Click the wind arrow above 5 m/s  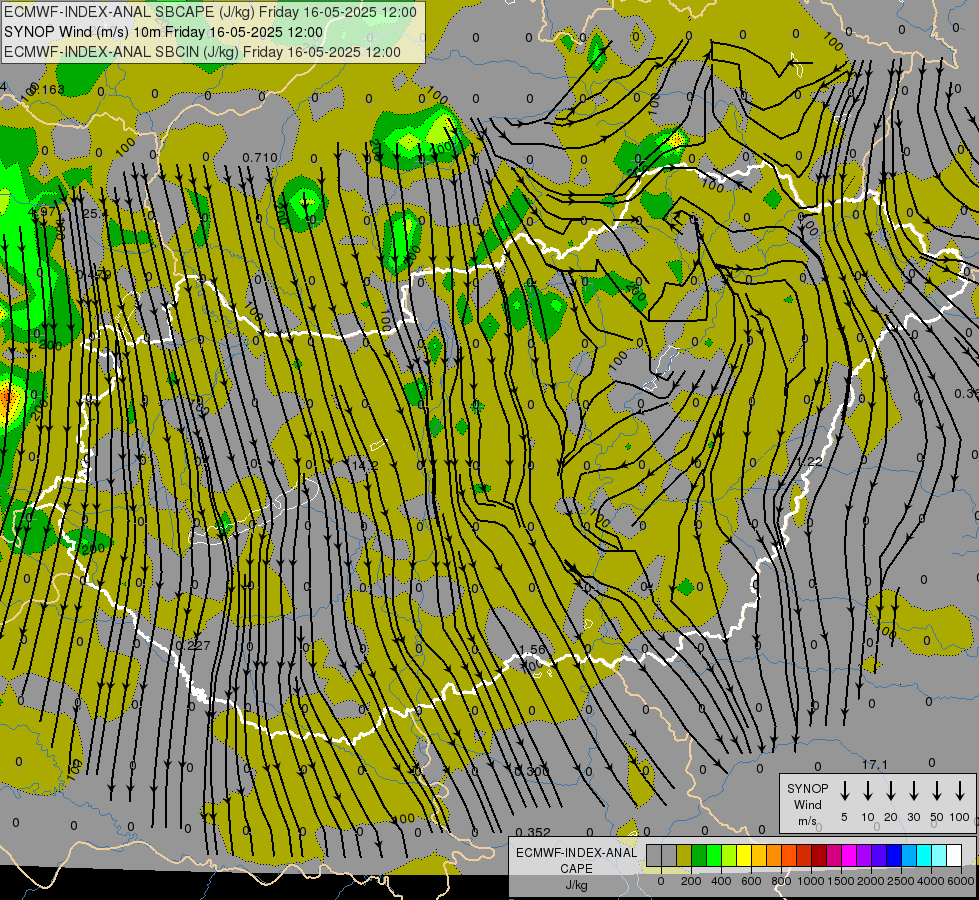coord(845,791)
